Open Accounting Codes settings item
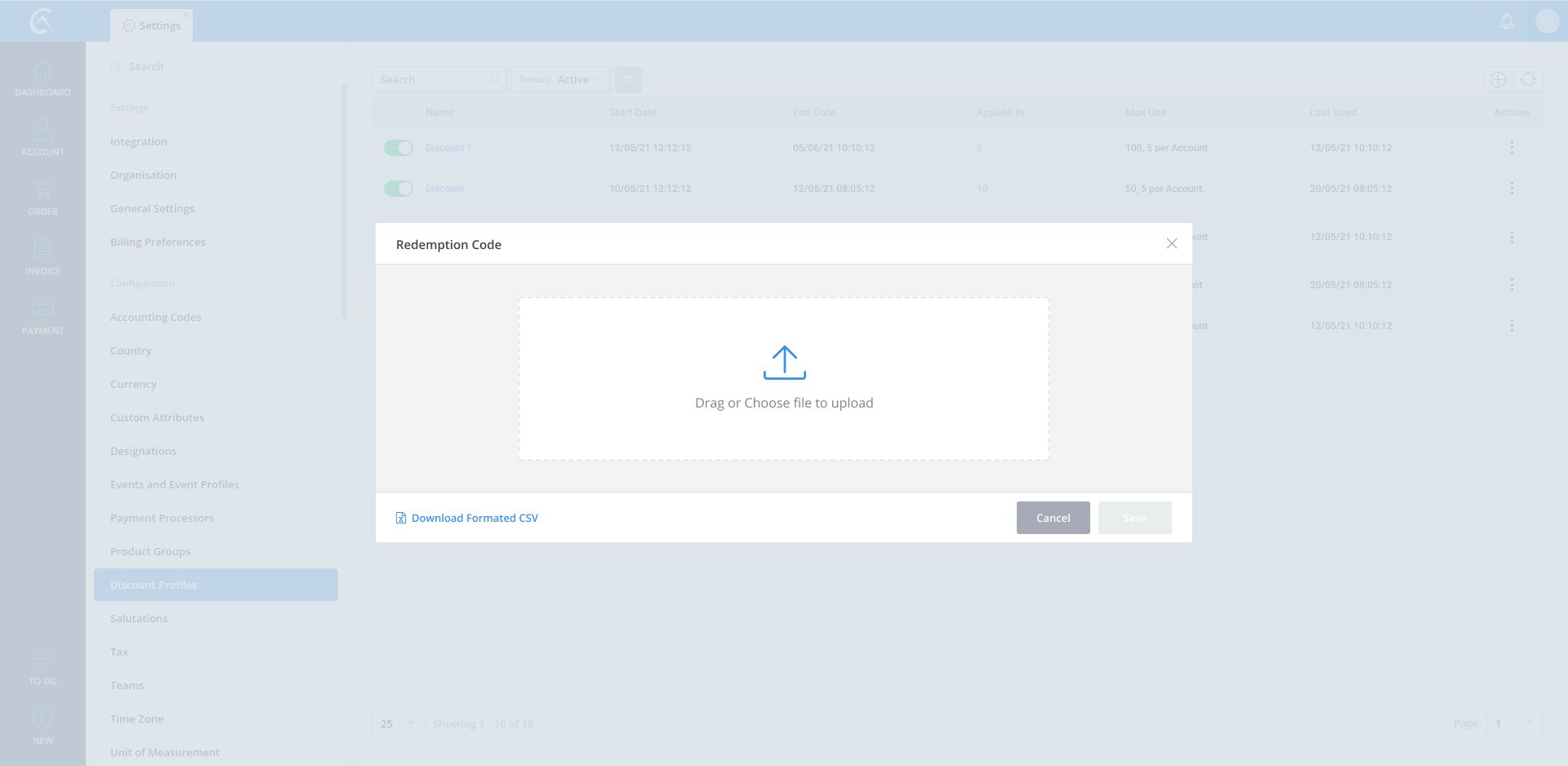The height and width of the screenshot is (766, 1568). tap(156, 317)
